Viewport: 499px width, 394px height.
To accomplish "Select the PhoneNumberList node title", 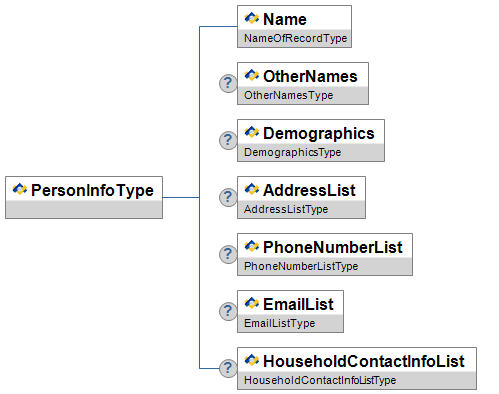I will (x=333, y=247).
